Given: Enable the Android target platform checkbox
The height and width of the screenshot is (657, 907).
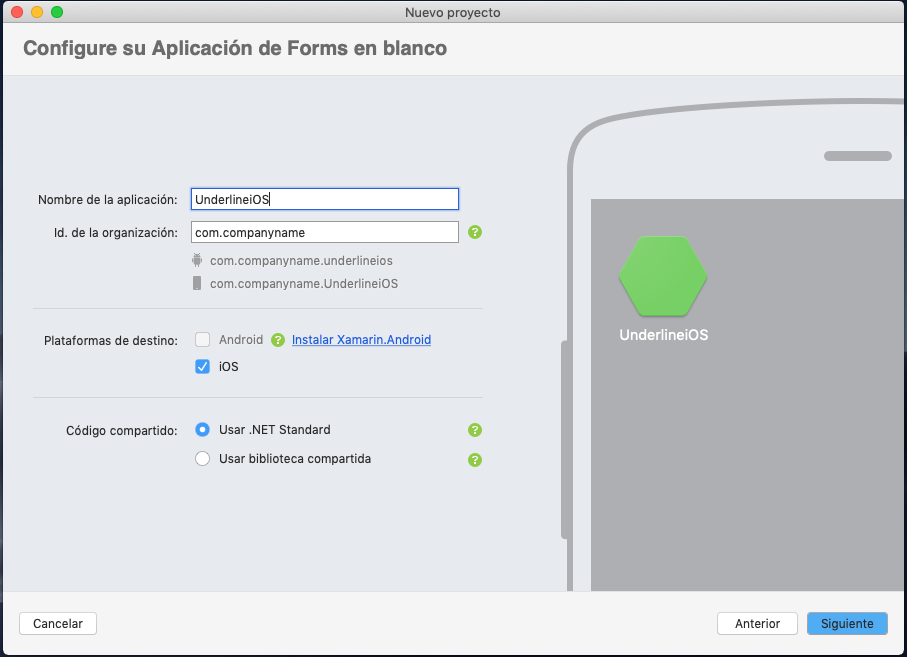Looking at the screenshot, I should (x=201, y=340).
